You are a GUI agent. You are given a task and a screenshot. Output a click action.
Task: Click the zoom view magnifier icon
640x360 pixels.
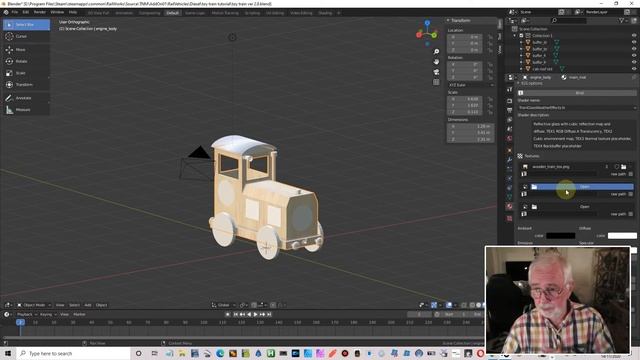click(x=436, y=51)
